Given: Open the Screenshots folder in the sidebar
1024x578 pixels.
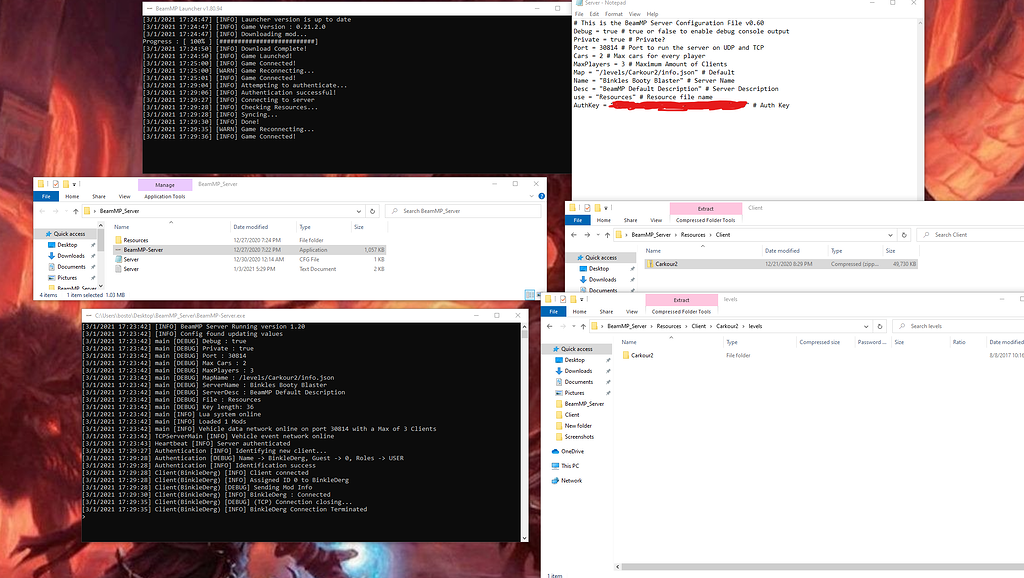Looking at the screenshot, I should click(579, 436).
